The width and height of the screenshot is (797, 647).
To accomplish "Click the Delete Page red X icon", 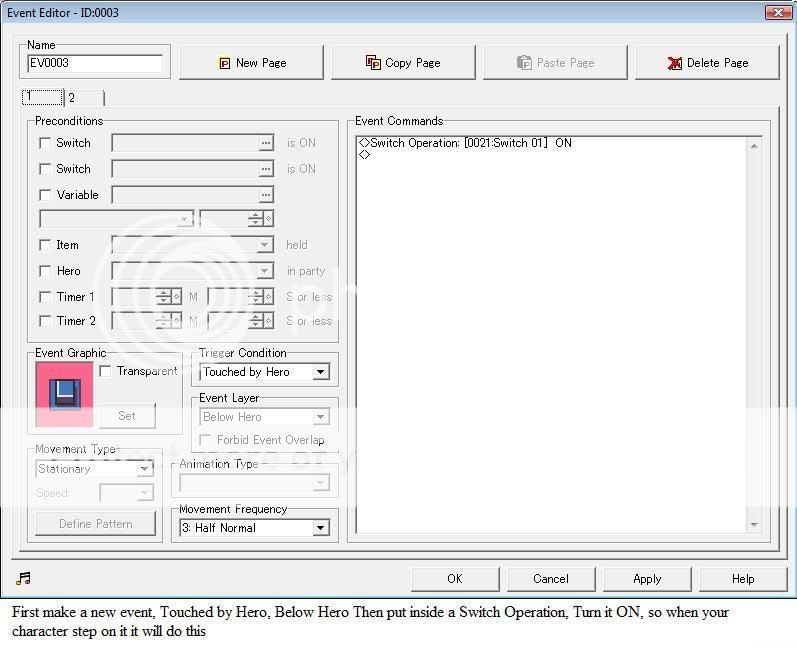I will pos(675,63).
